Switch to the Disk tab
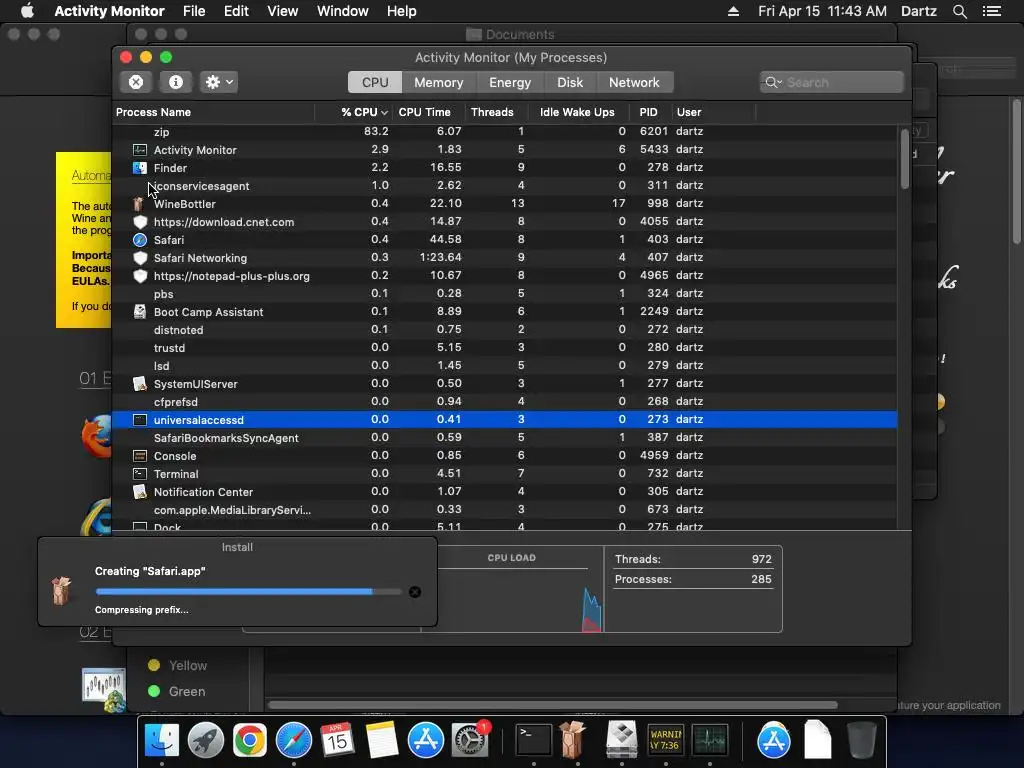This screenshot has height=768, width=1024. [x=569, y=82]
